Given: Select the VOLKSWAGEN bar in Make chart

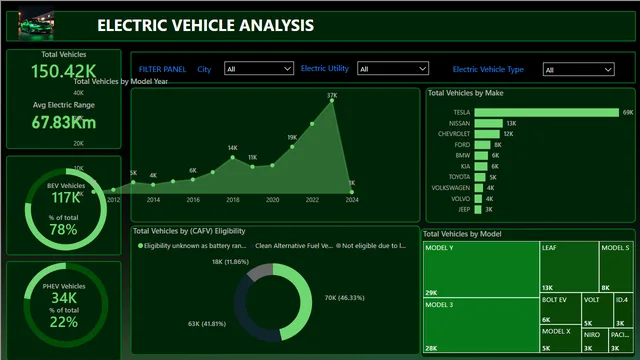Looking at the screenshot, I should point(478,188).
